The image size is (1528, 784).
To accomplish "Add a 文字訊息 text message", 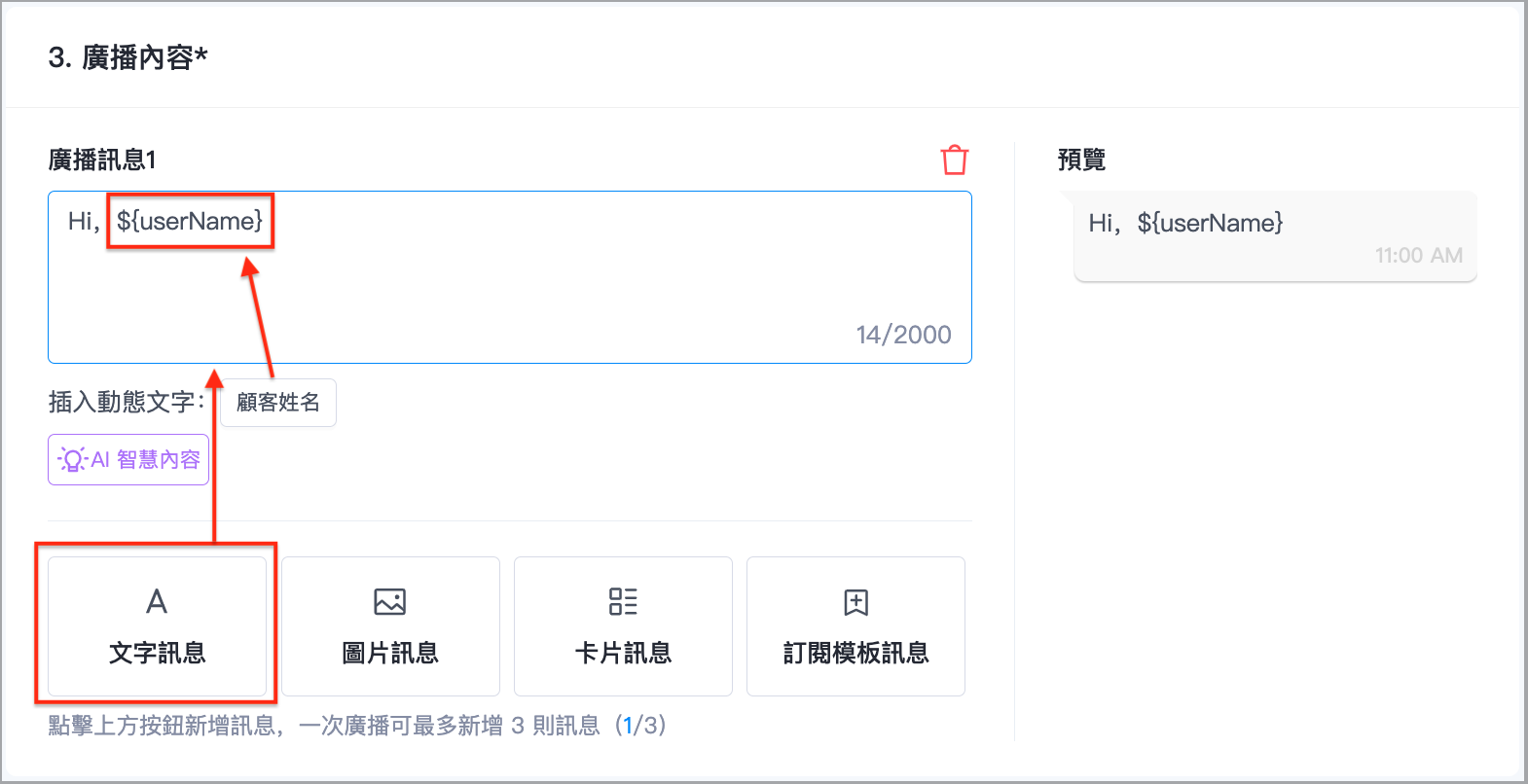I will click(157, 626).
